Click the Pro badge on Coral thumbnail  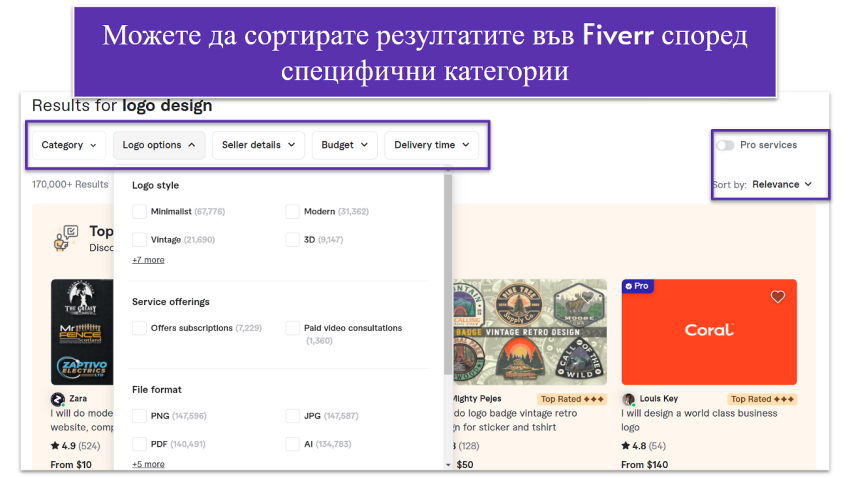coord(636,286)
